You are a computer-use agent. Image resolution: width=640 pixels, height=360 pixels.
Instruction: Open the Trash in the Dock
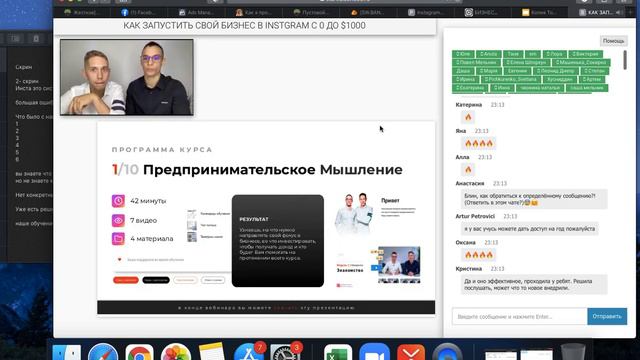[x=573, y=352]
